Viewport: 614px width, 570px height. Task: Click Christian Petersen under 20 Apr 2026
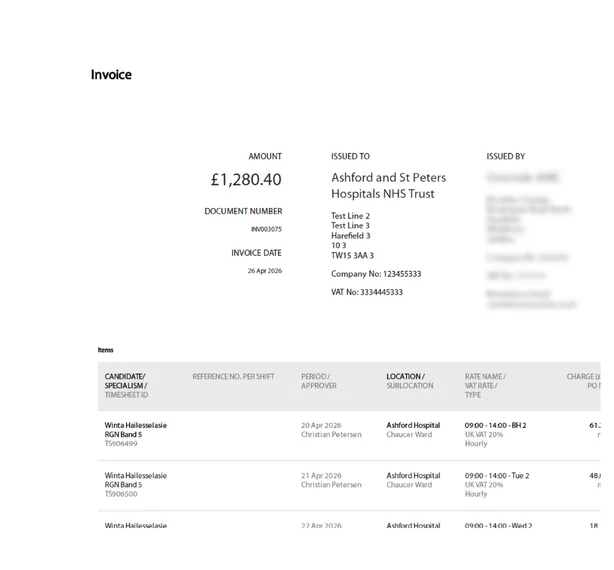(331, 435)
